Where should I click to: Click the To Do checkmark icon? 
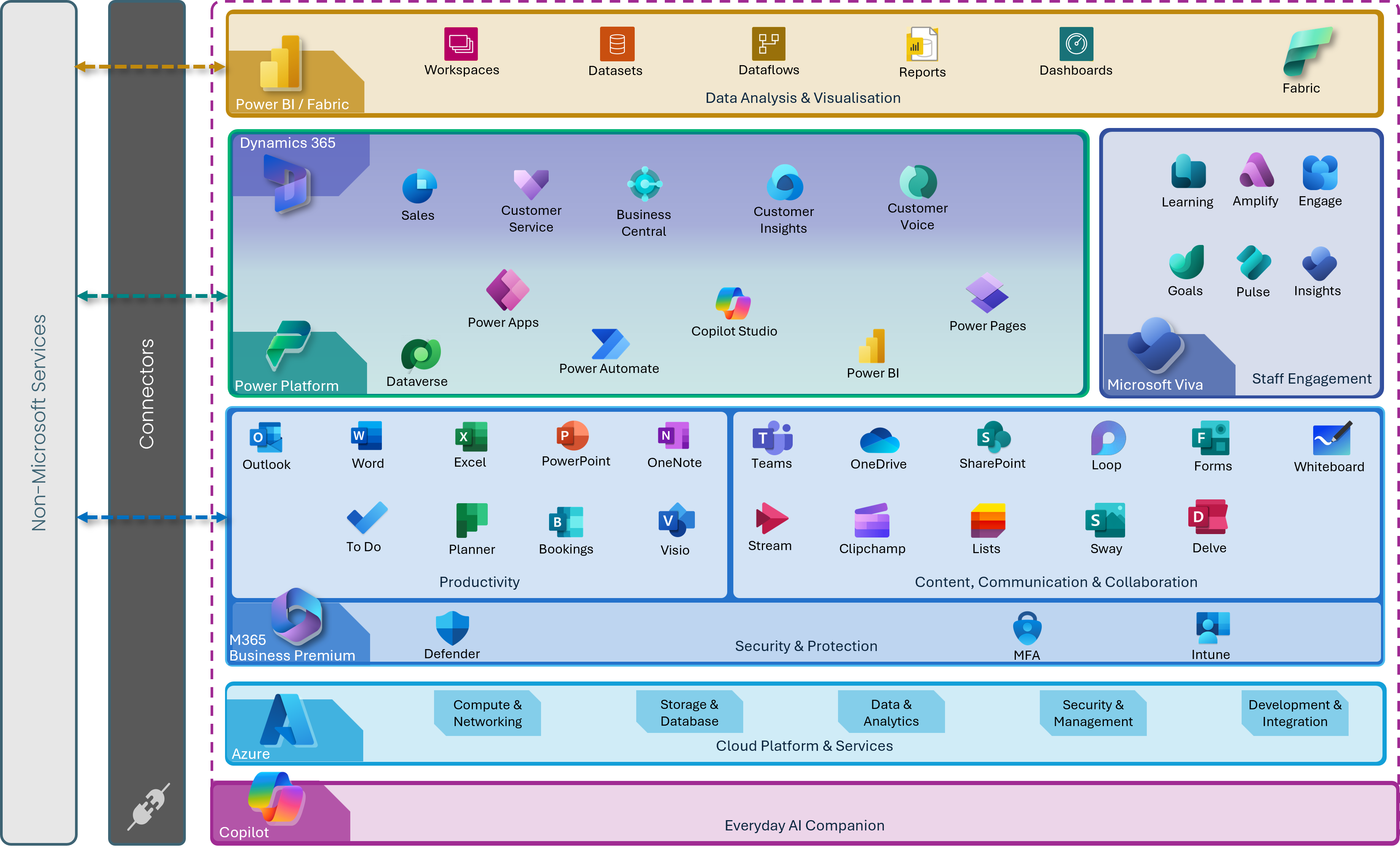pyautogui.click(x=367, y=517)
